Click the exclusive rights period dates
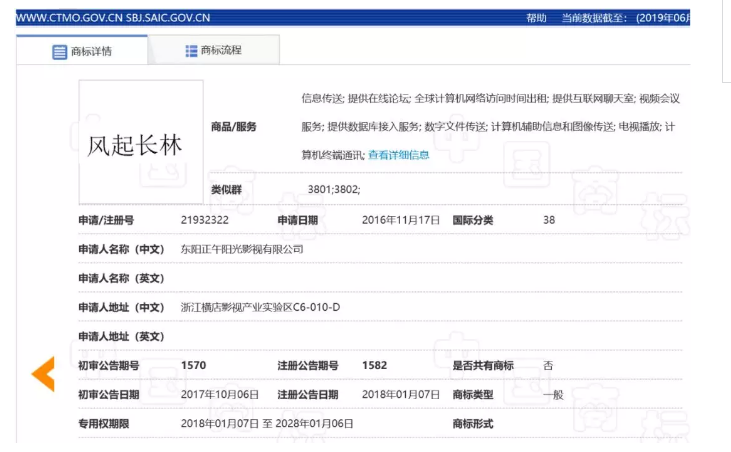 267,424
